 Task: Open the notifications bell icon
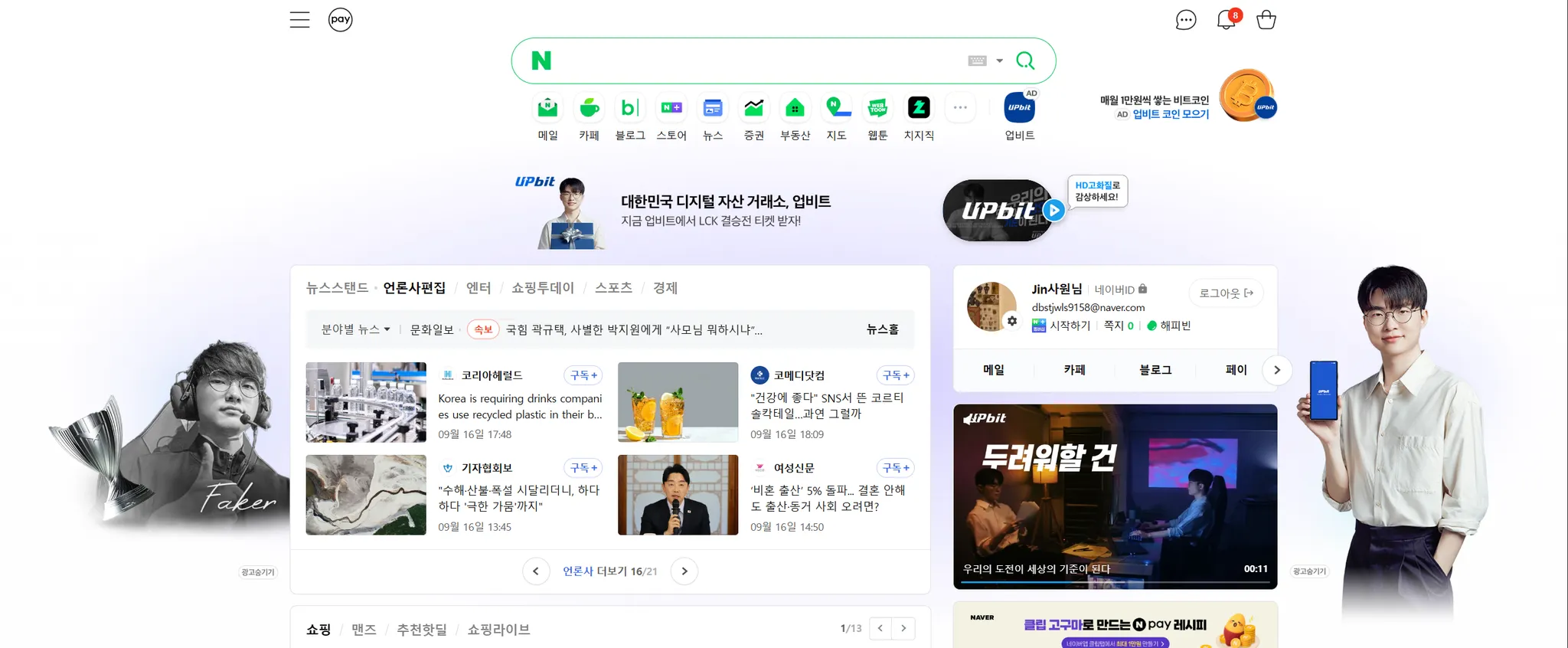1227,19
